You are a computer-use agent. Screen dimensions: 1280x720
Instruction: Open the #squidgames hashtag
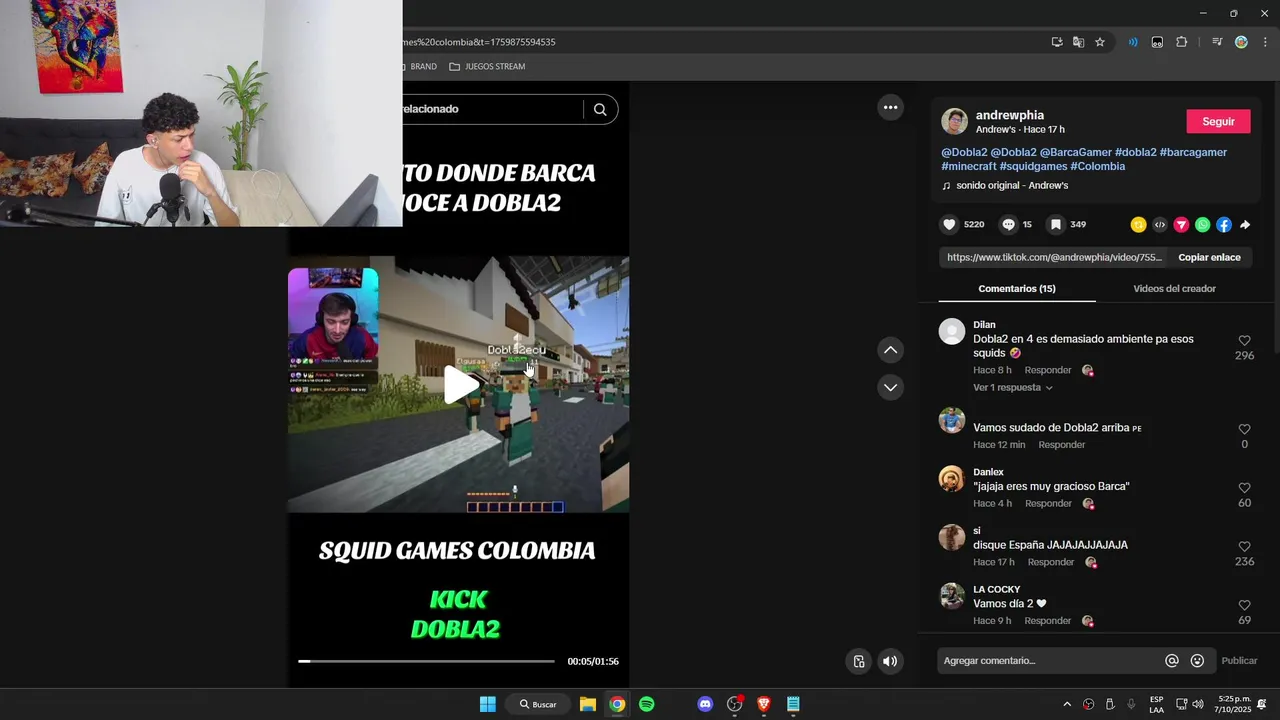pos(1033,166)
